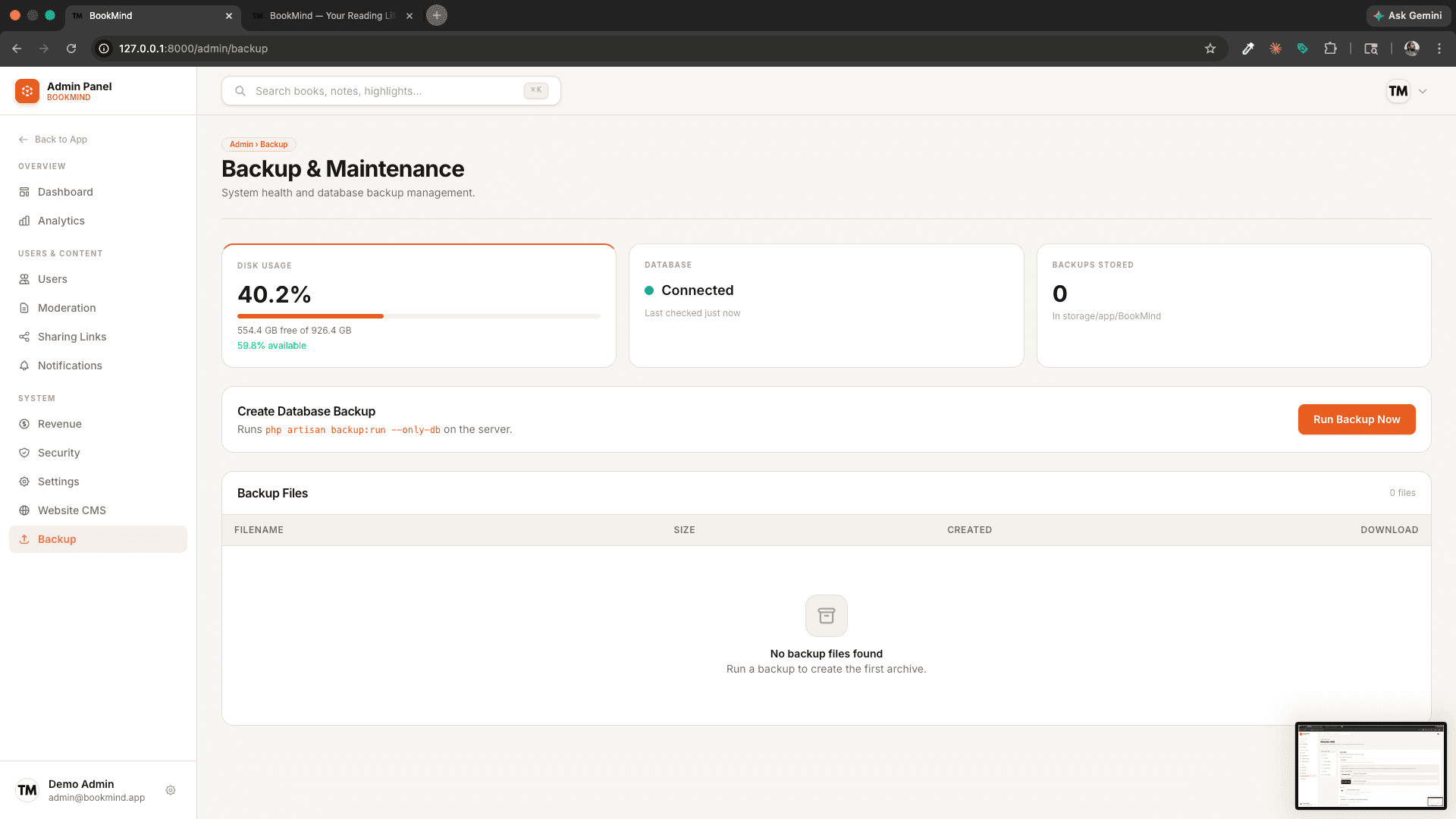The height and width of the screenshot is (819, 1456).
Task: Click the Website CMS globe icon
Action: (x=24, y=510)
